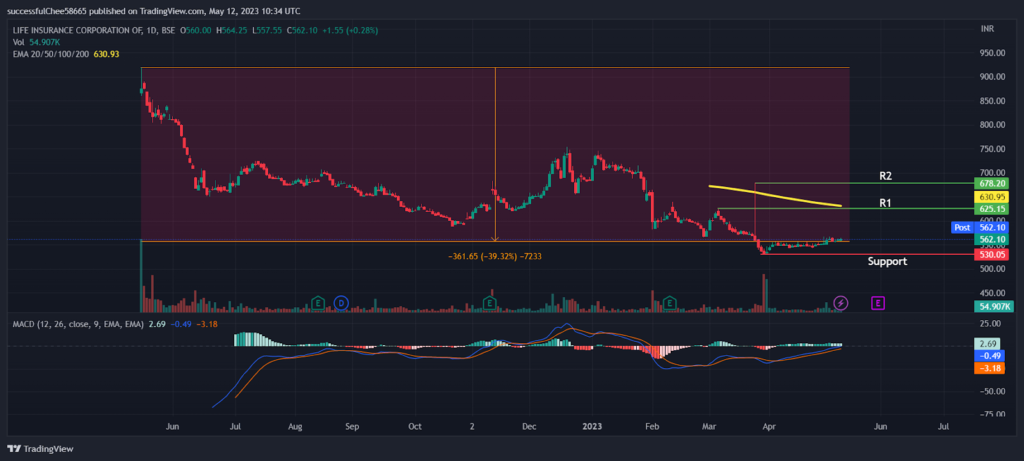Click the 900.00 price axis label
Image resolution: width=1024 pixels, height=461 pixels.
tap(992, 77)
